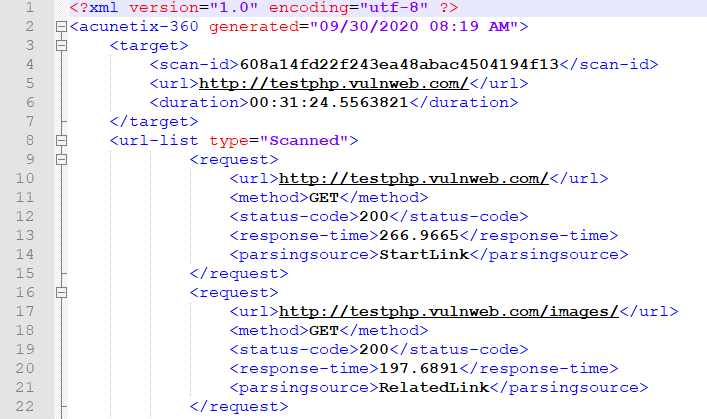This screenshot has width=707, height=419.
Task: Click the closing </request> tag on line 22
Action: pyautogui.click(x=239, y=407)
